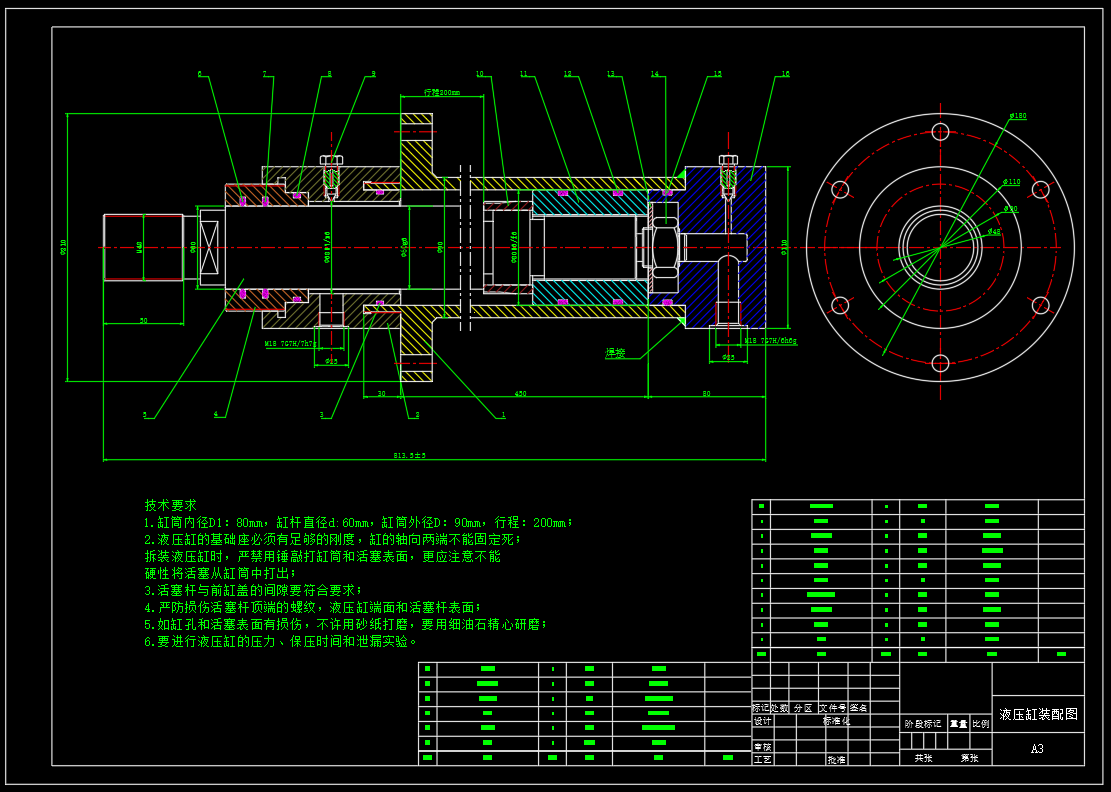Image resolution: width=1111 pixels, height=792 pixels.
Task: Select the M18 7G7H/7h7g thread callout
Action: point(291,343)
